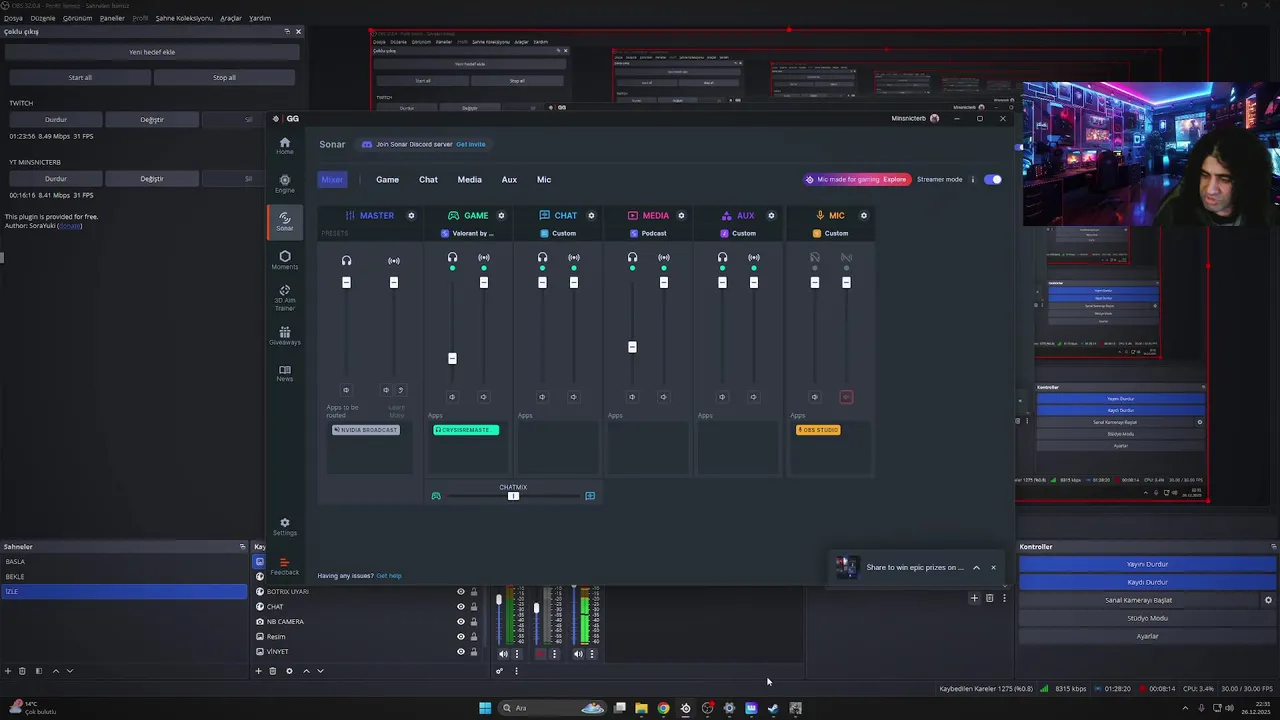Screen dimensions: 1280x720
Task: Open File Explorer from taskbar
Action: coord(641,708)
